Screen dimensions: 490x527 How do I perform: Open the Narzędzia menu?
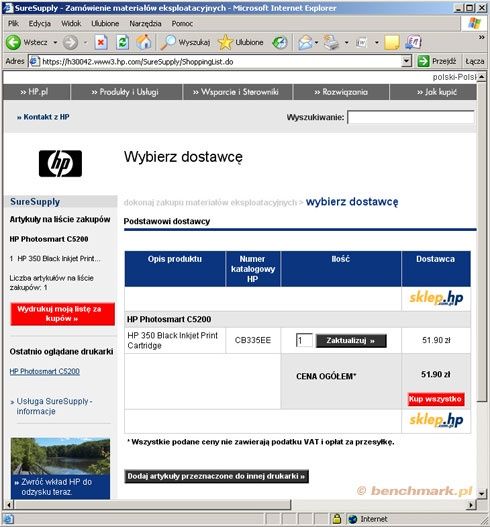(x=145, y=24)
